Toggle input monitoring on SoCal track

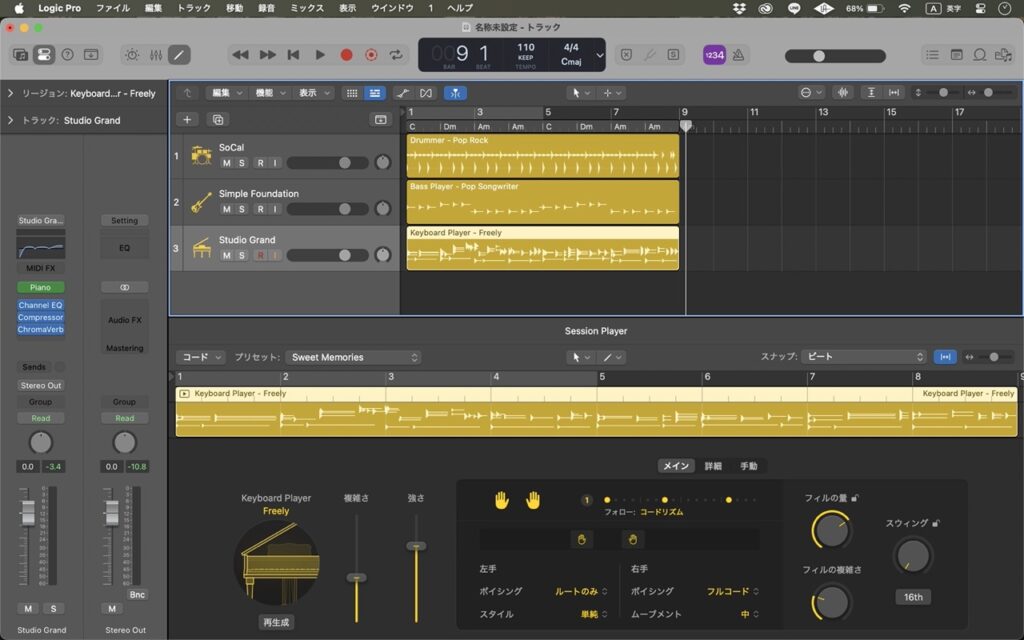pos(275,163)
